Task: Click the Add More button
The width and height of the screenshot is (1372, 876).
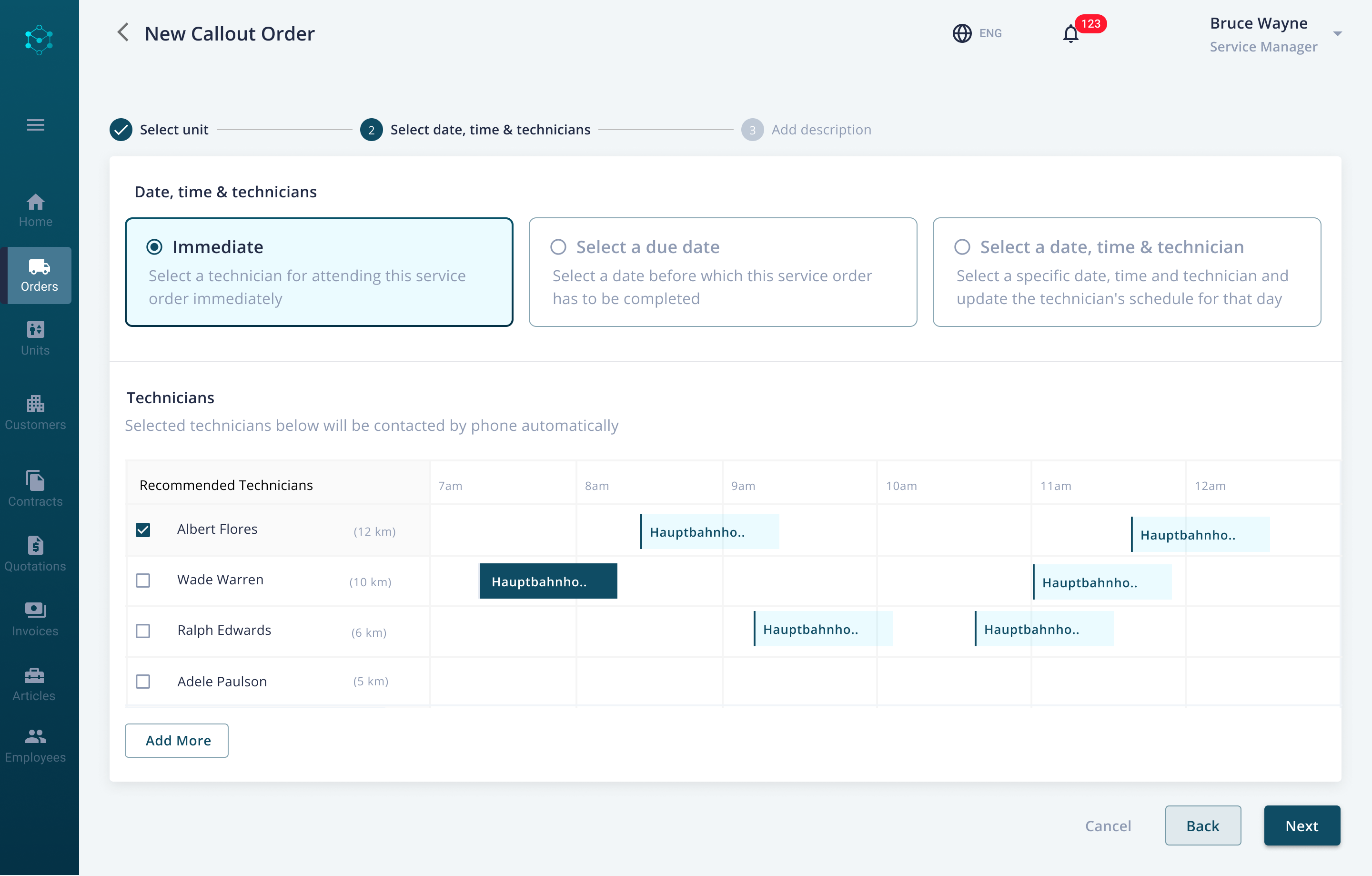Action: 176,740
